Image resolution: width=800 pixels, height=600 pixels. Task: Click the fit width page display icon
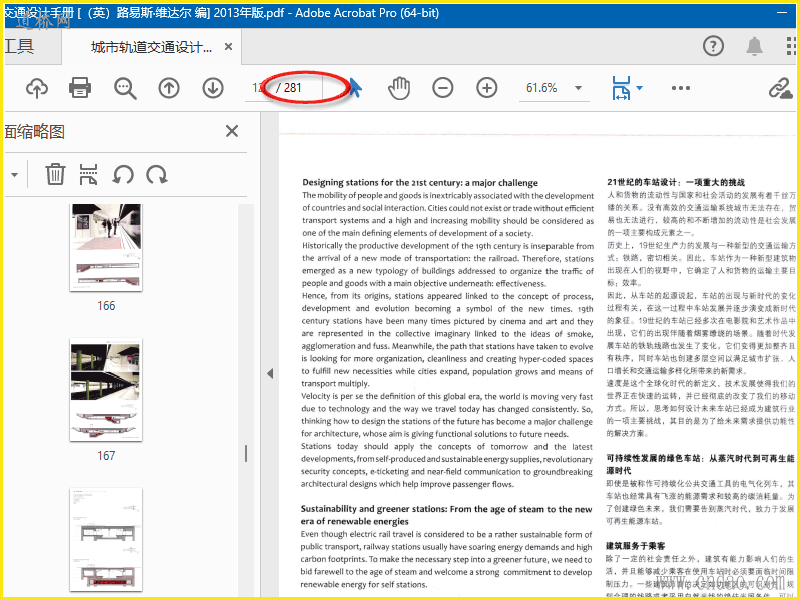point(621,88)
